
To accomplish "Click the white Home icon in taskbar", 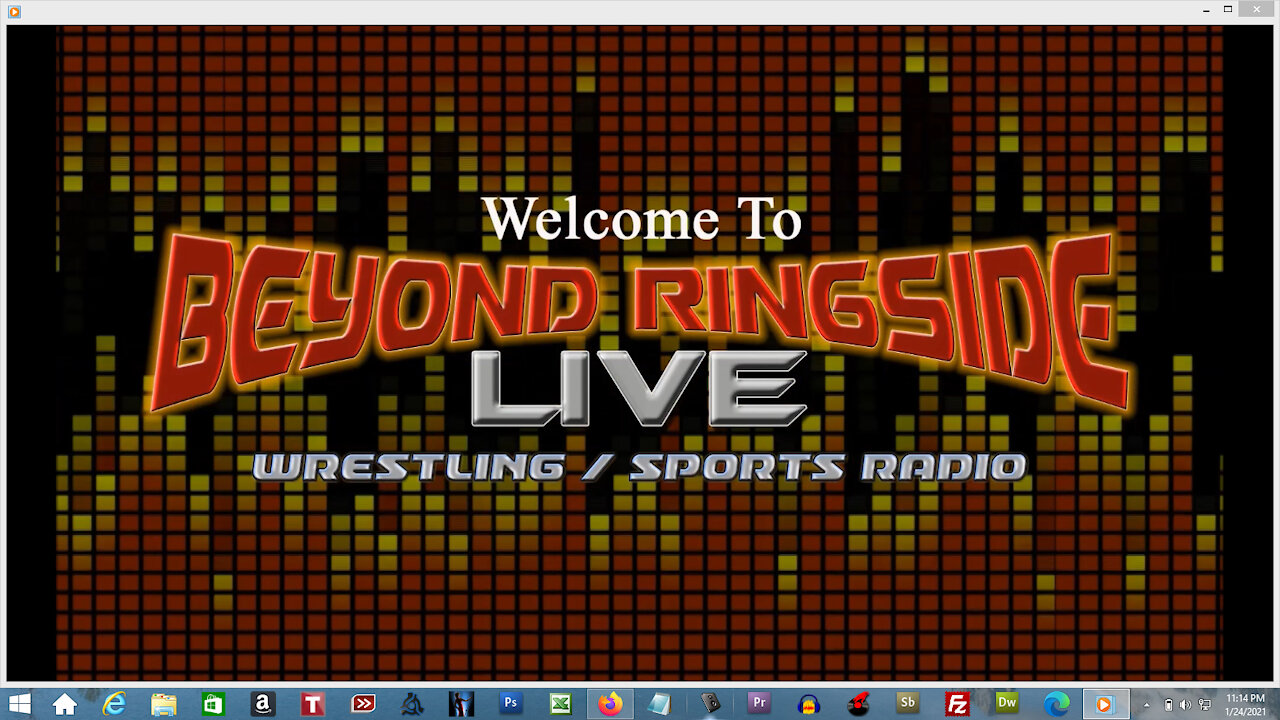I will [x=65, y=704].
